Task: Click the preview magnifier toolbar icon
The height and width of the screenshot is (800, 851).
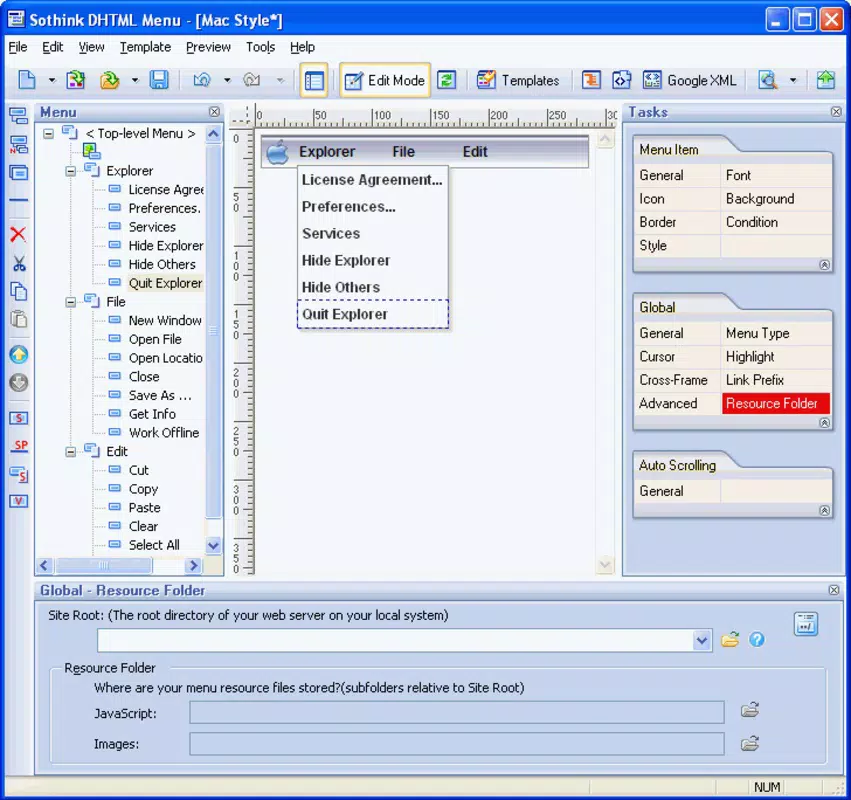Action: click(768, 80)
